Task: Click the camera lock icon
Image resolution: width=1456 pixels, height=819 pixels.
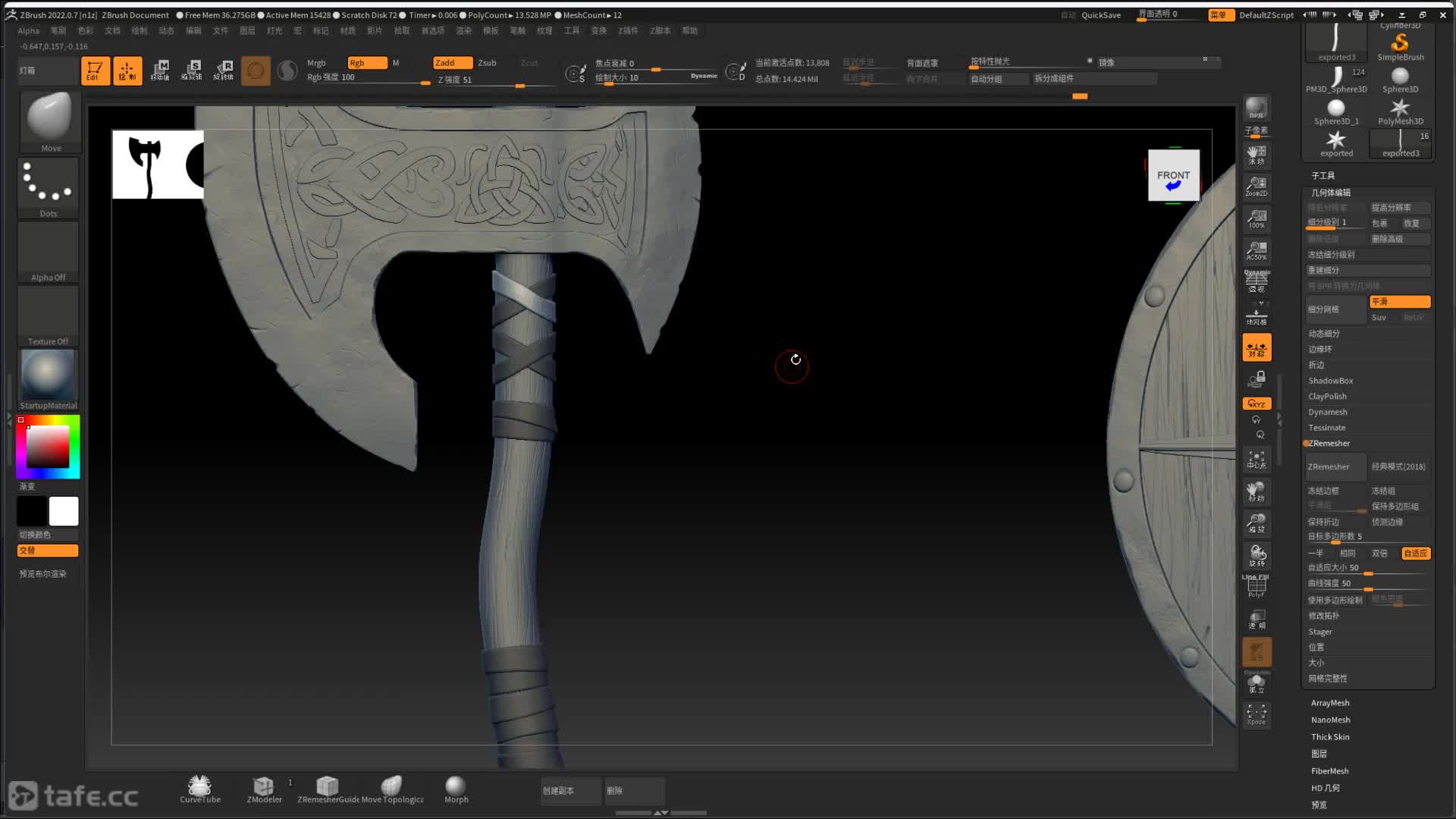Action: coord(1257,378)
